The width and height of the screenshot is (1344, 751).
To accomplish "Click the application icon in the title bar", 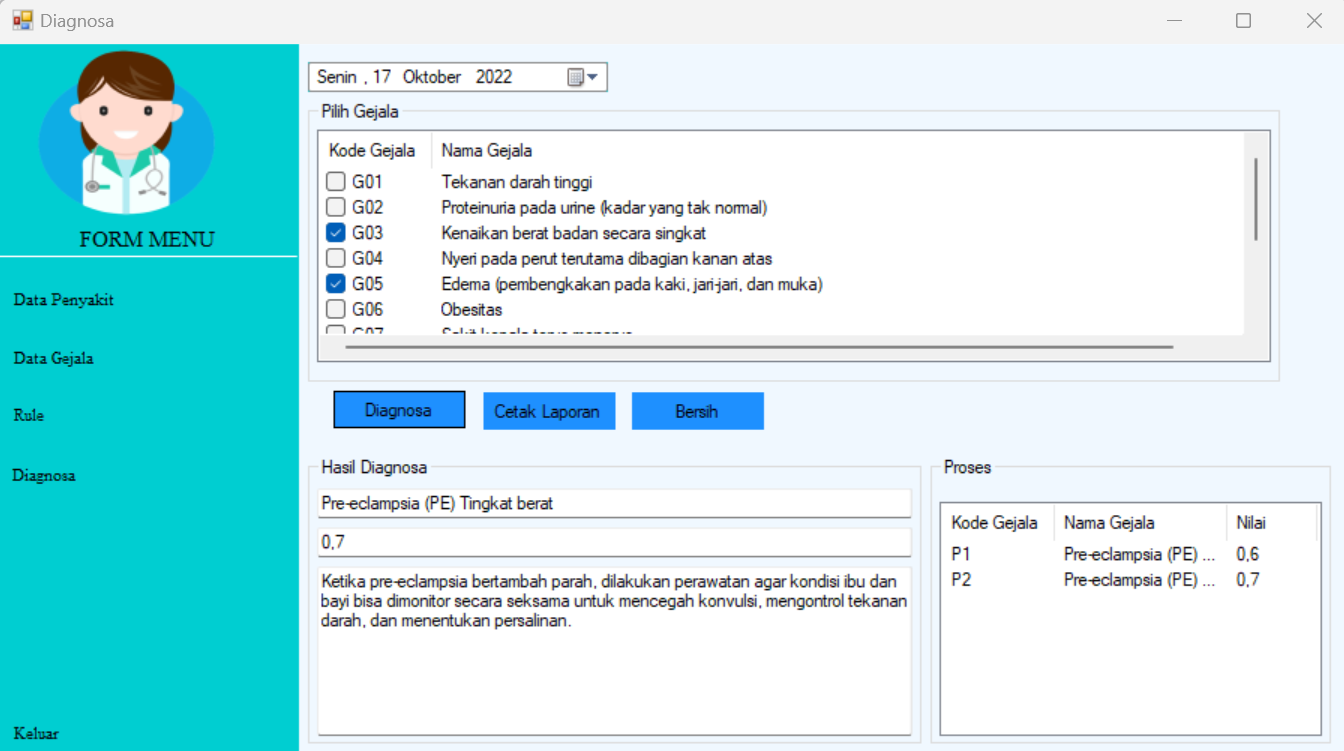I will 21,19.
